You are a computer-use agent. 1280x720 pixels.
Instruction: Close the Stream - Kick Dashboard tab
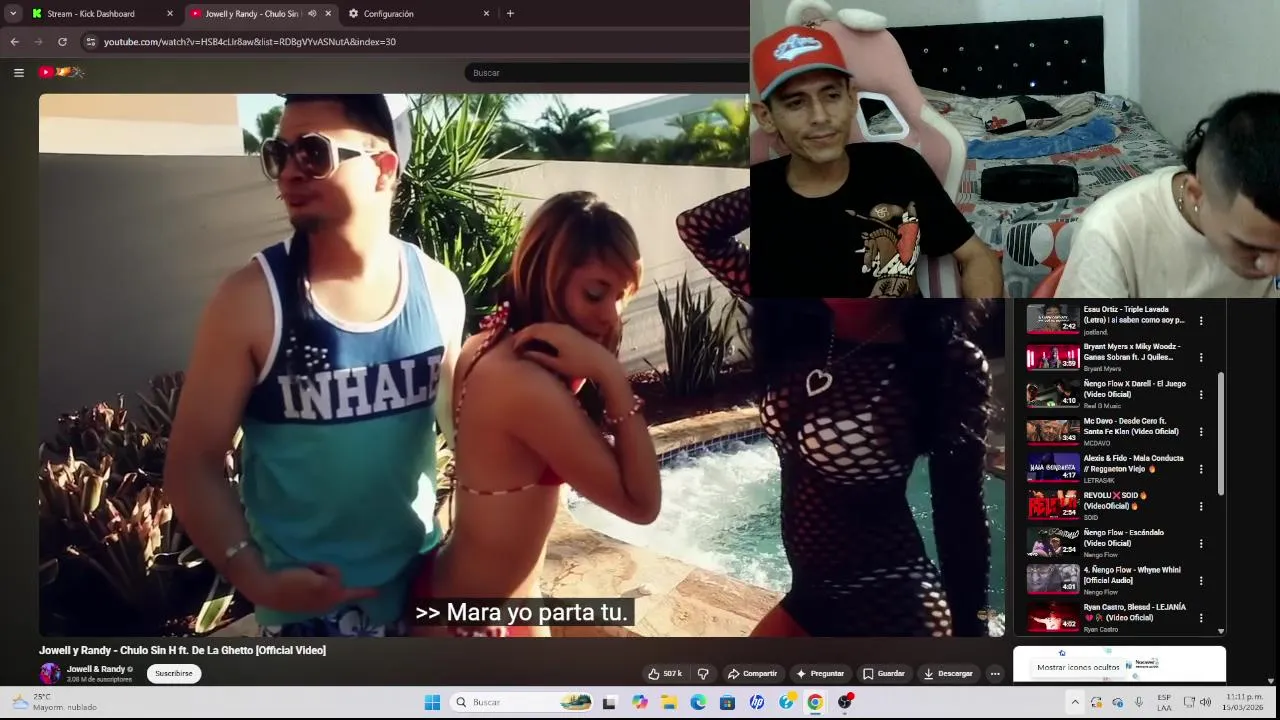coord(169,14)
